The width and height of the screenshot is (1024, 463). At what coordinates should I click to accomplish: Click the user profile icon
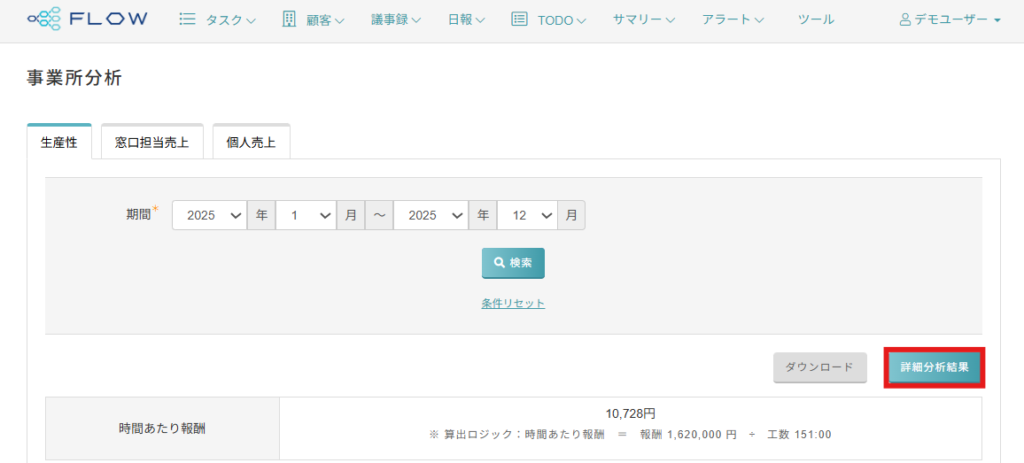point(905,20)
